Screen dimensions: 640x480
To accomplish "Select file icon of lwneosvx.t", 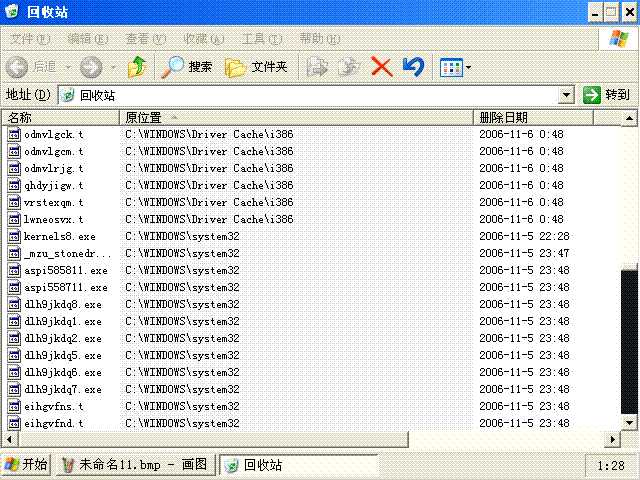I will 14,219.
